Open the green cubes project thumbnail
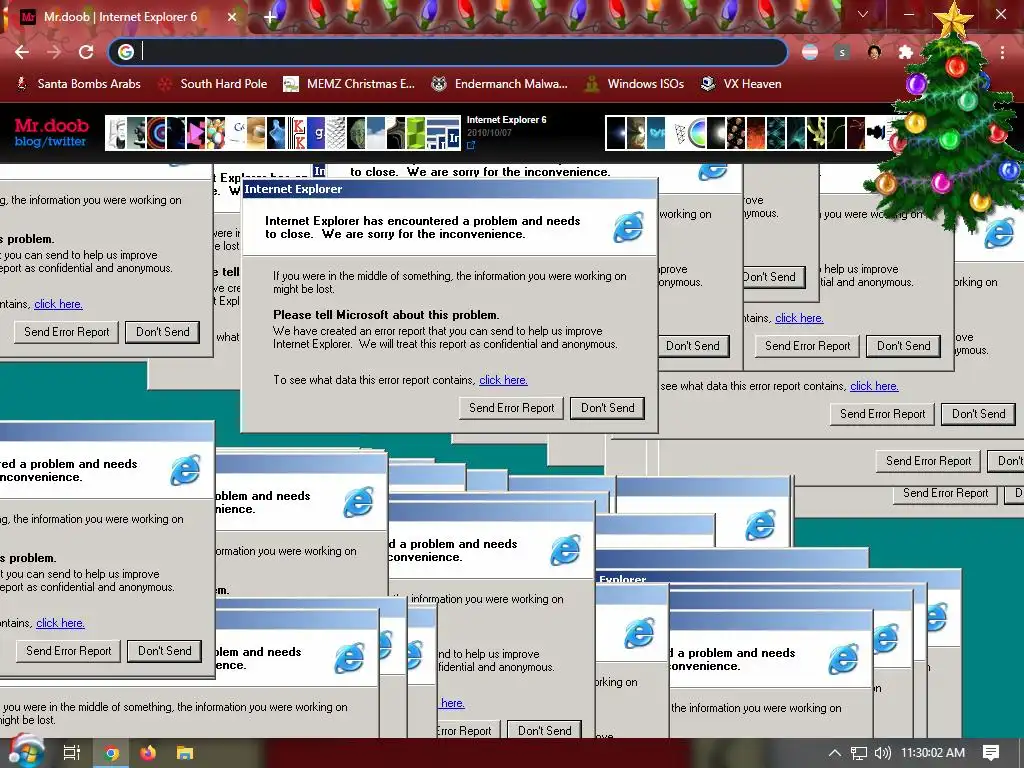 (x=415, y=133)
